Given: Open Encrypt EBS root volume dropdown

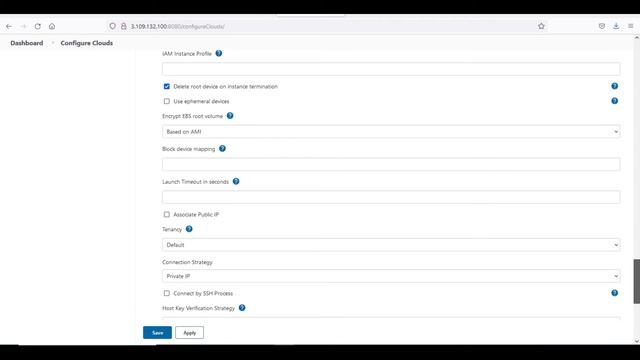Looking at the screenshot, I should click(391, 131).
